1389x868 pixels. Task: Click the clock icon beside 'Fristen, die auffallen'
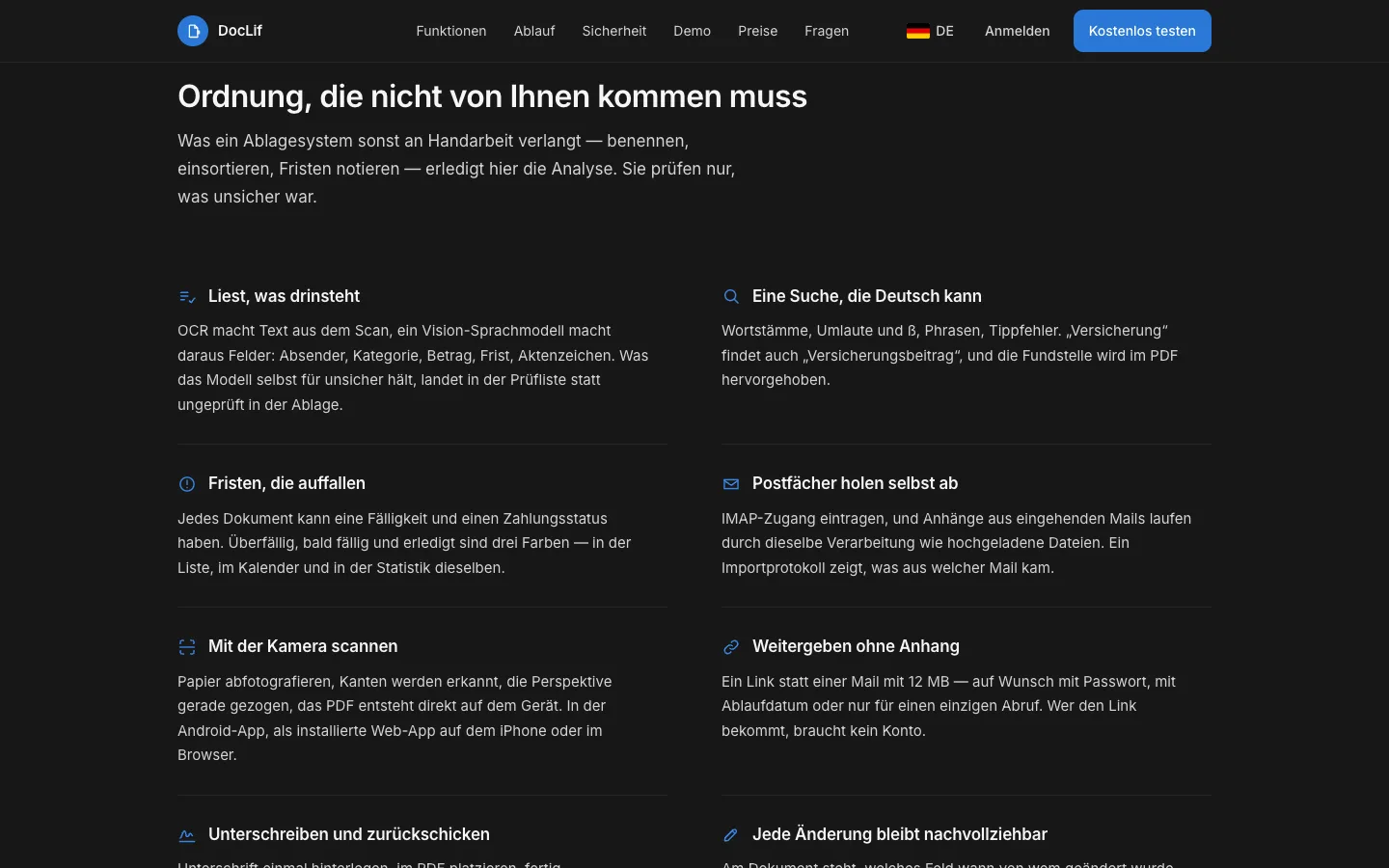click(x=187, y=484)
